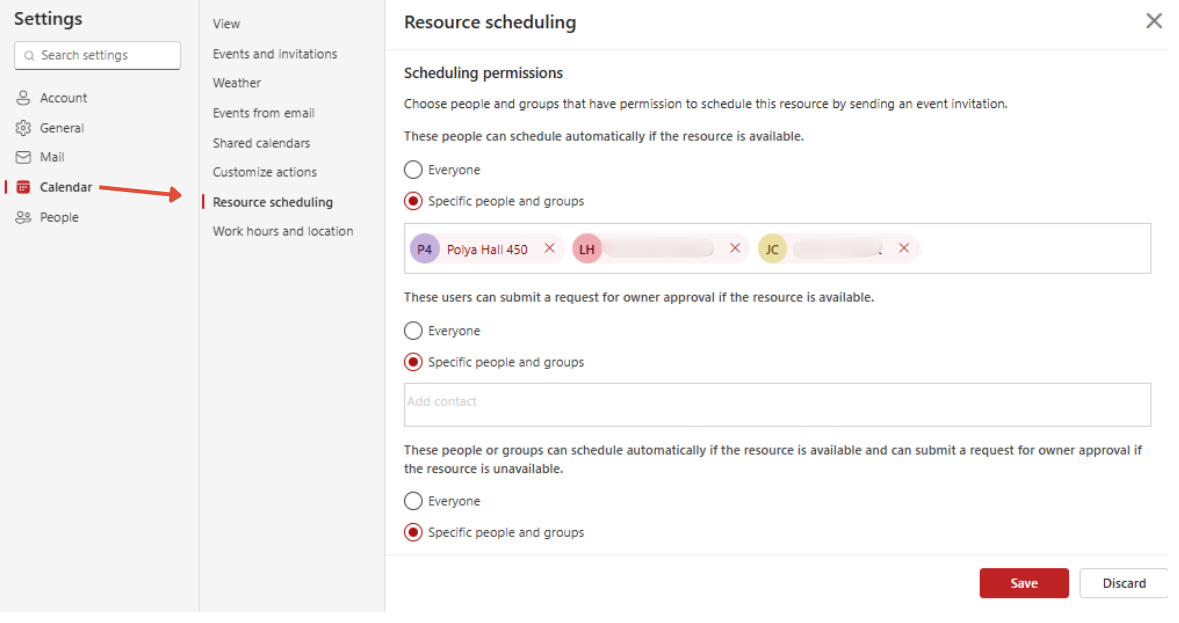
Task: Select Everyone under schedule-or-request section
Action: (x=413, y=501)
